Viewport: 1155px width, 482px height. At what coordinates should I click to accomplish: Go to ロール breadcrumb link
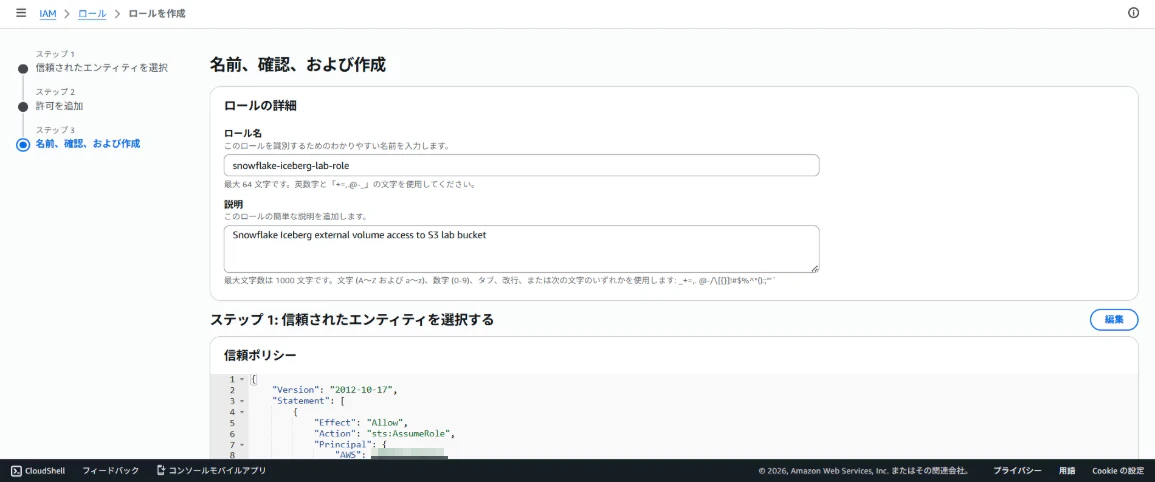coord(92,14)
